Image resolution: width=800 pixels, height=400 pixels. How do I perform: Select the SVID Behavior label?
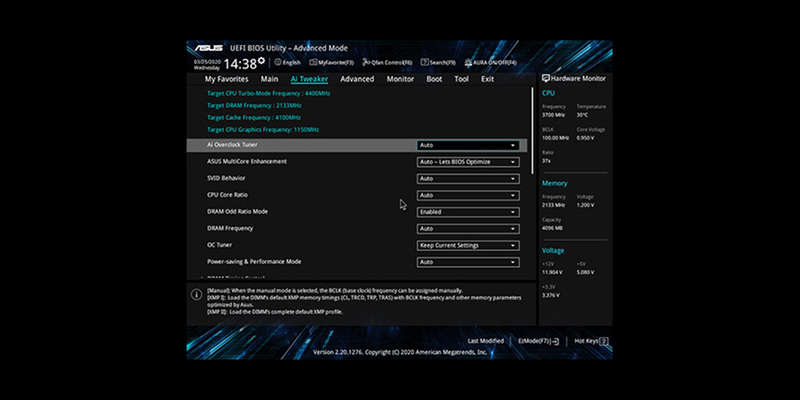tap(226, 178)
